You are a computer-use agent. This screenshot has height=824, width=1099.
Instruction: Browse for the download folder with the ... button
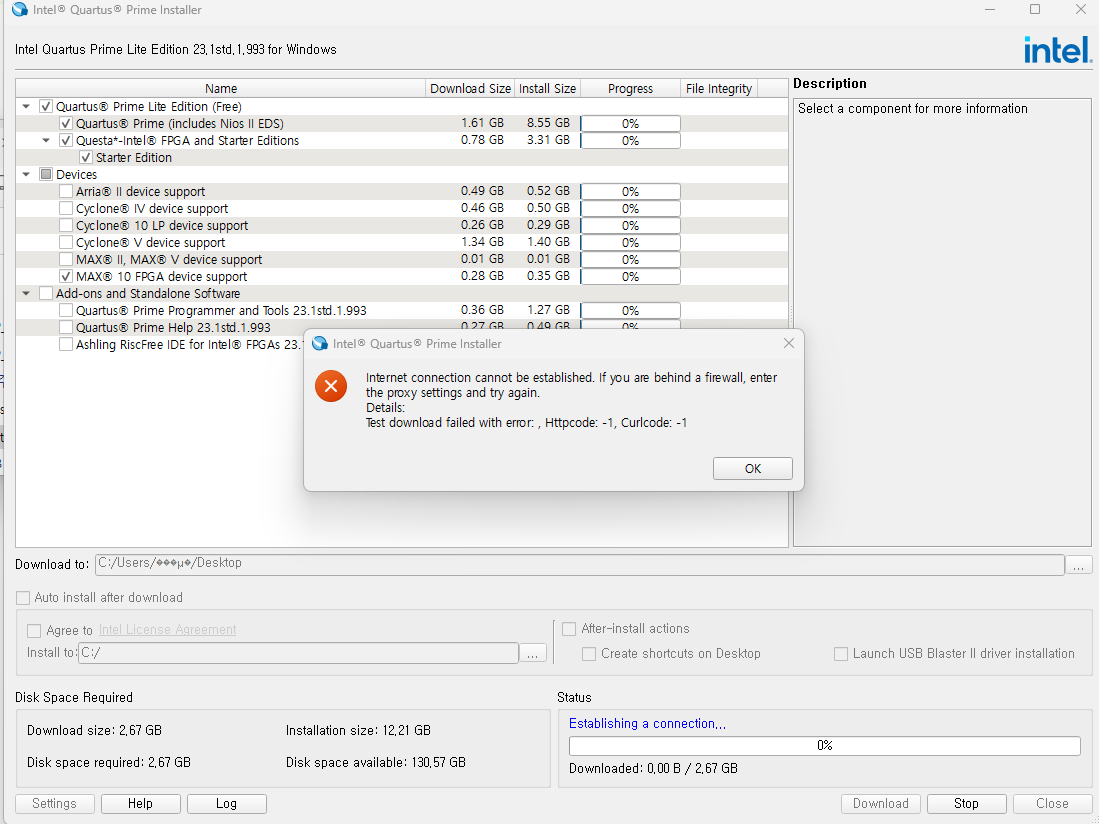(1079, 565)
